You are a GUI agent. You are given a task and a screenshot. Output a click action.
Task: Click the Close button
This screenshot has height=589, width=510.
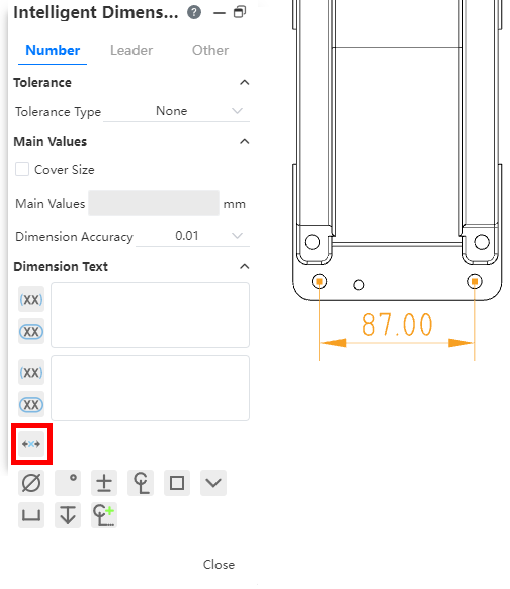point(219,565)
